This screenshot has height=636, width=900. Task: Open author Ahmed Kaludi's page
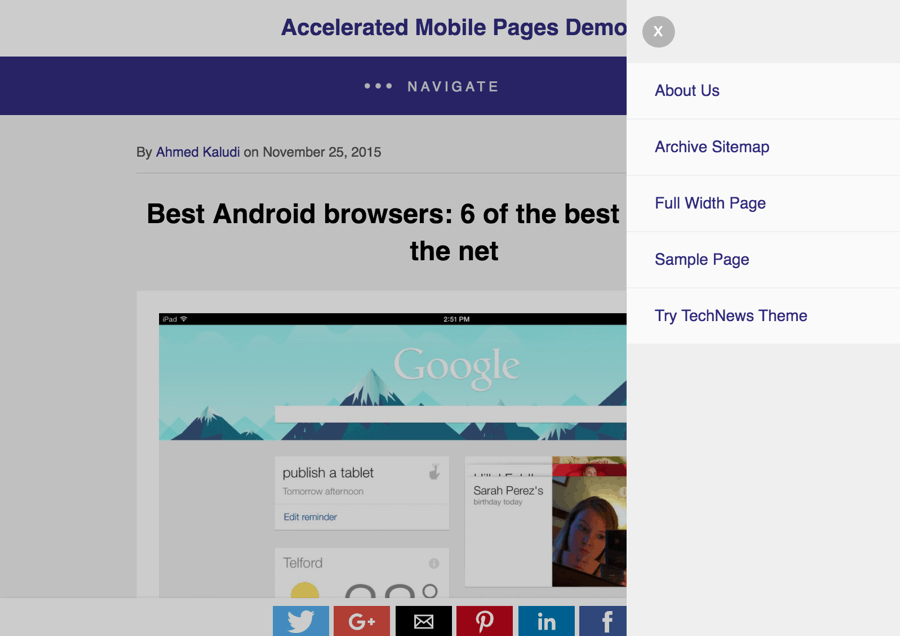coord(198,152)
